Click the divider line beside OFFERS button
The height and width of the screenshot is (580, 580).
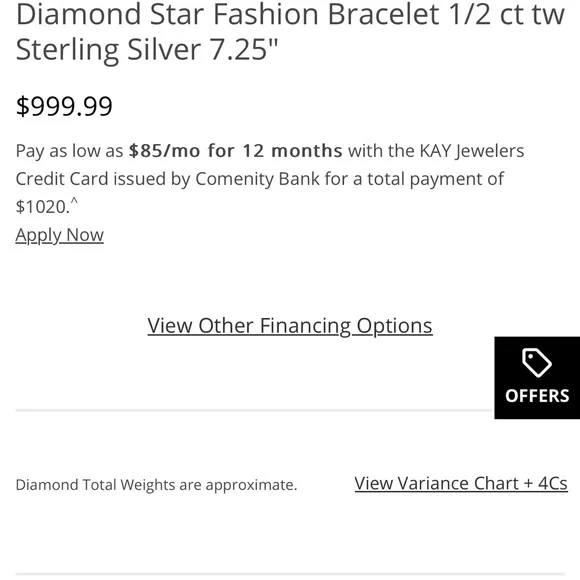pyautogui.click(x=255, y=410)
